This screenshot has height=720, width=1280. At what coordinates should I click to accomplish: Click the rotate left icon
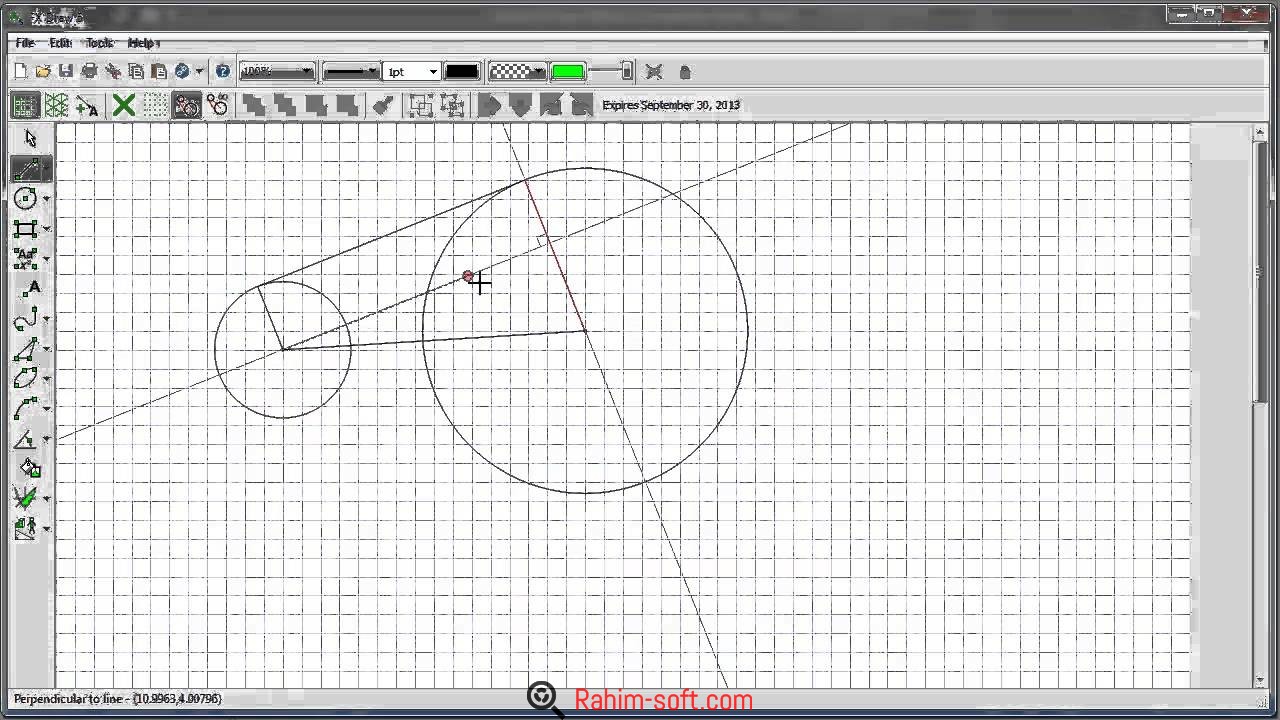click(x=551, y=105)
